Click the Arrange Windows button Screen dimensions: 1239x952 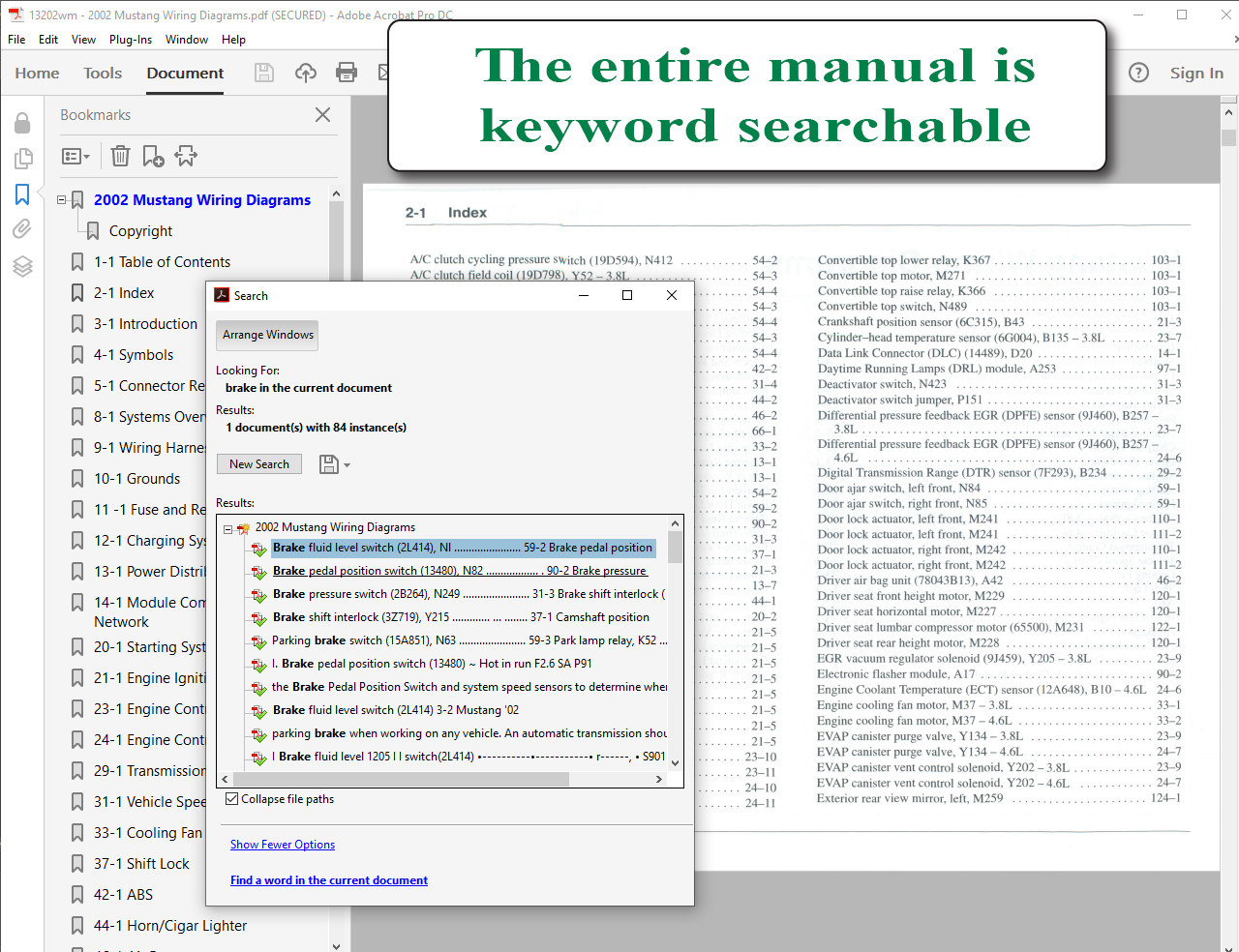click(x=268, y=335)
